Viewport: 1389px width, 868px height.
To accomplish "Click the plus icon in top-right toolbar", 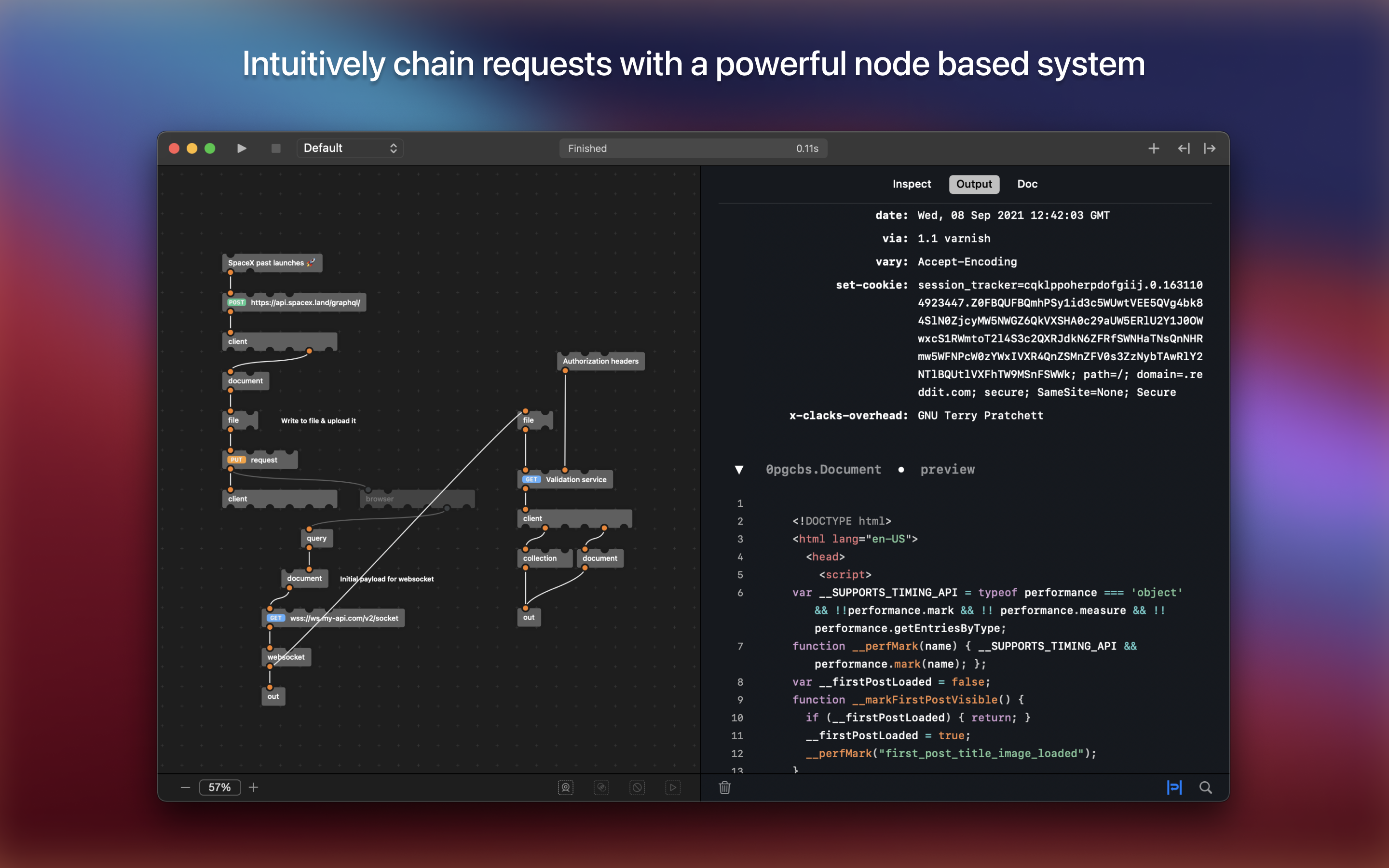I will (x=1154, y=149).
